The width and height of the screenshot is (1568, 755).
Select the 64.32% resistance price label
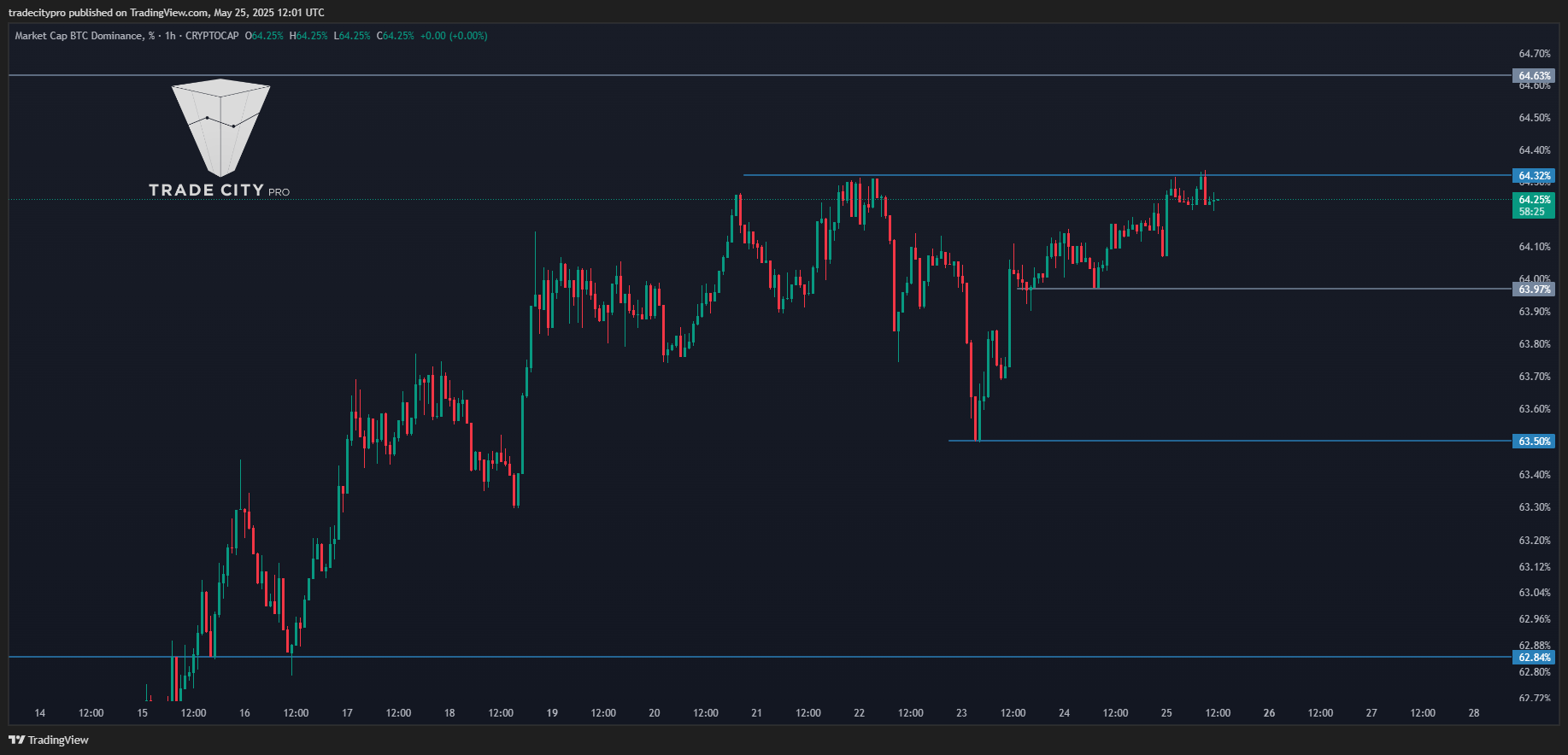pos(1535,176)
